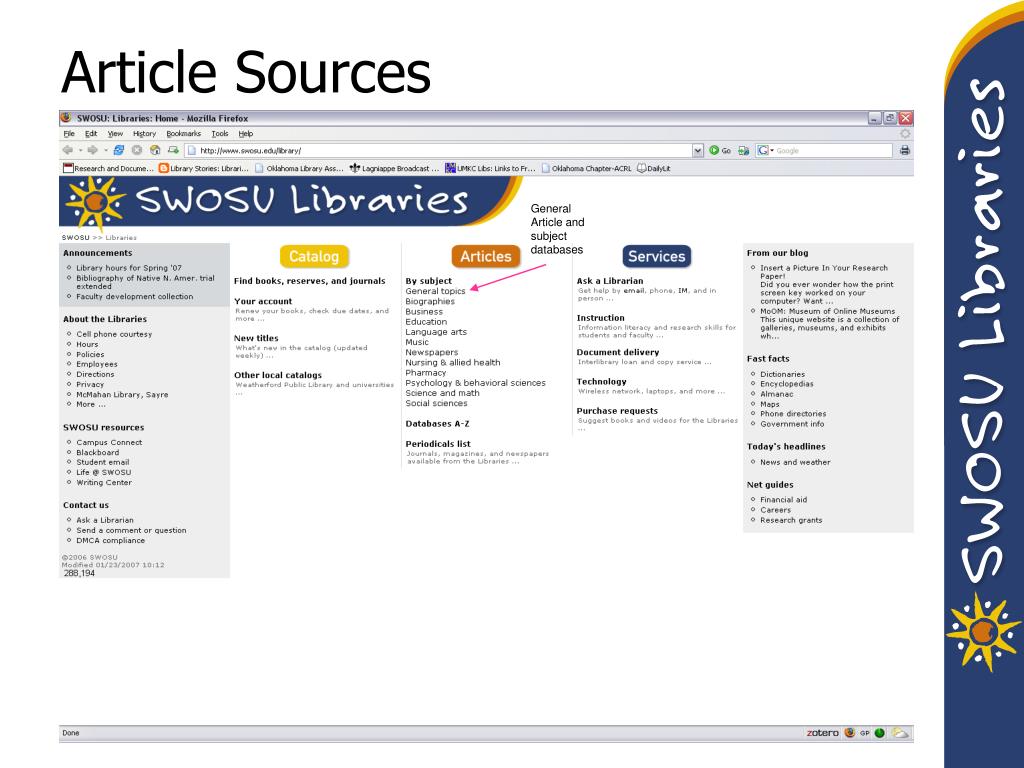
Task: Open the Help menu
Action: point(246,133)
